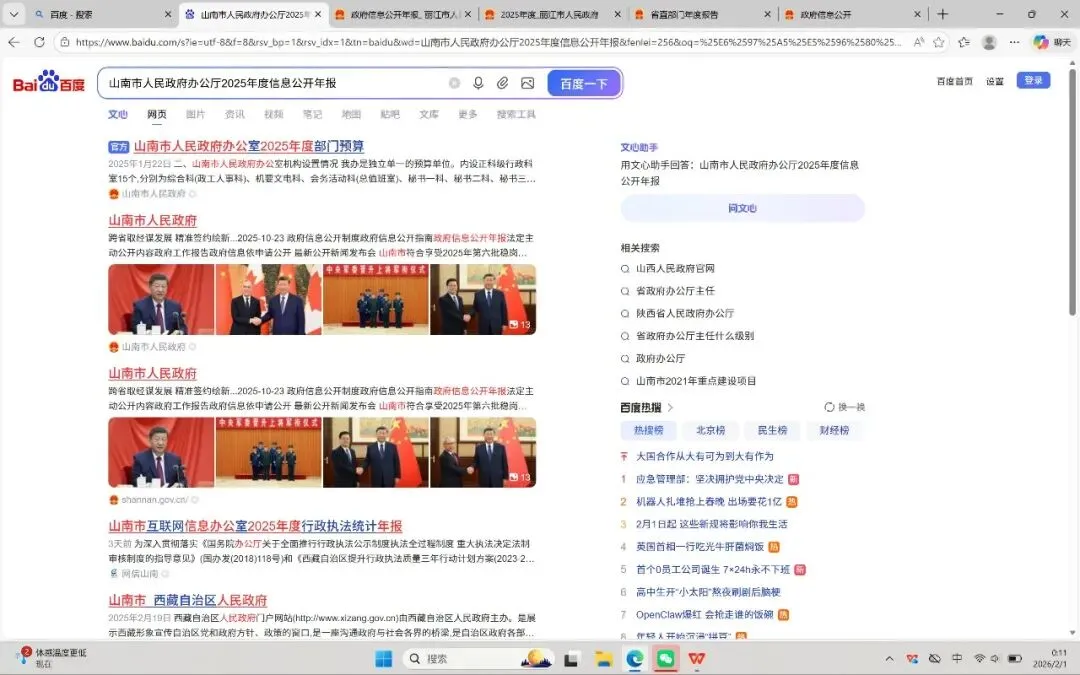
Task: Close the 政府信息公开 browser tab
Action: (x=917, y=14)
